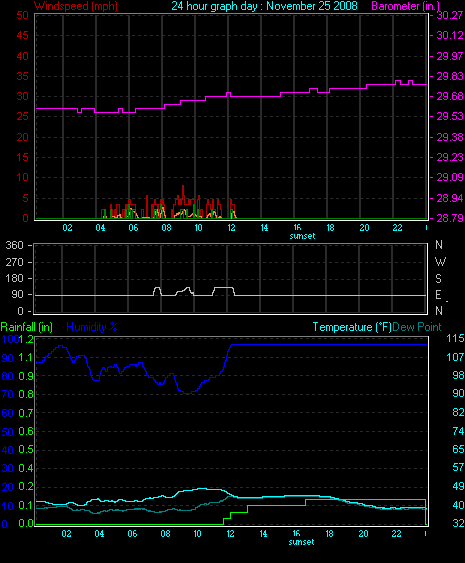465x563 pixels.
Task: Click the Humidity % legend label
Action: click(x=92, y=327)
